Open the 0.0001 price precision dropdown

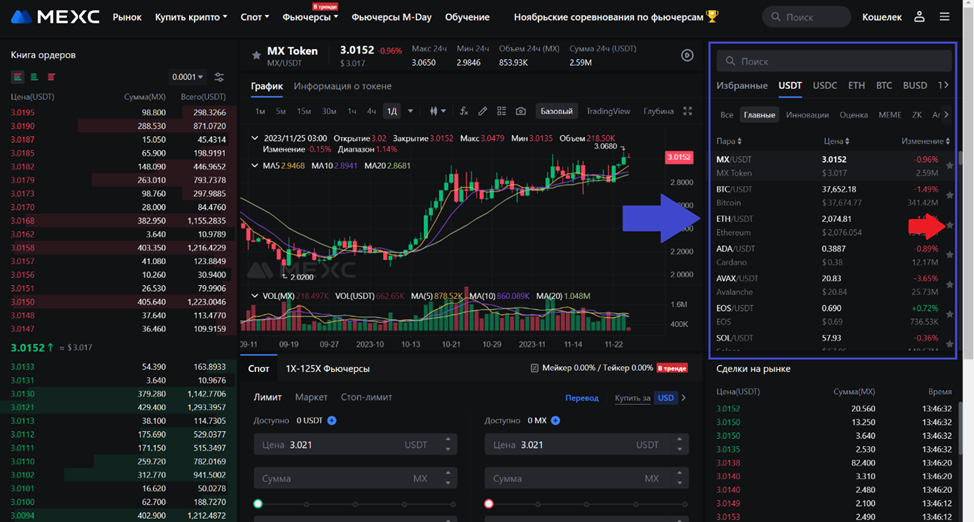coord(187,77)
